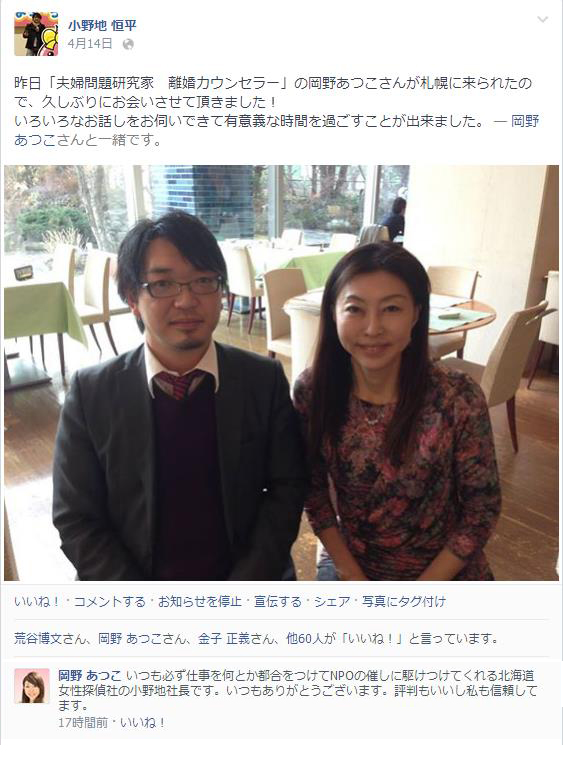Open the posted photo of two people
563x784 pixels.
click(x=282, y=372)
